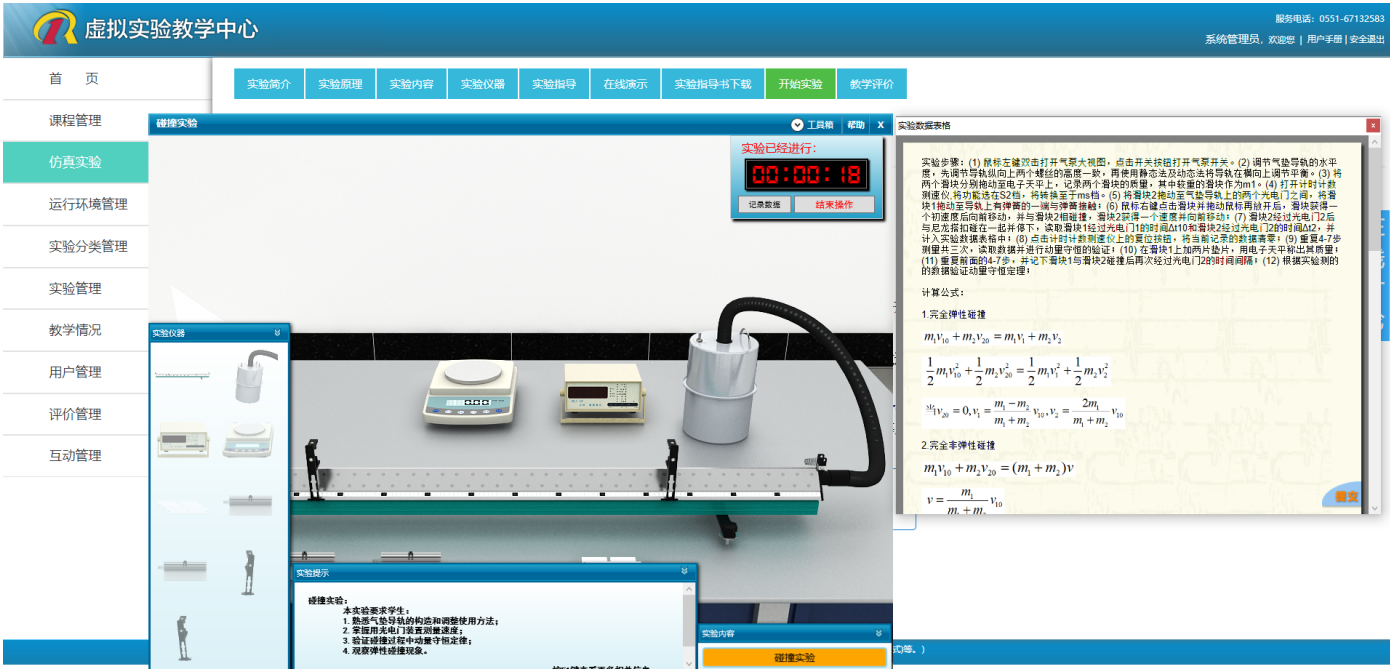The height and width of the screenshot is (669, 1390).
Task: Collapse the 实验提示 panel
Action: [685, 572]
